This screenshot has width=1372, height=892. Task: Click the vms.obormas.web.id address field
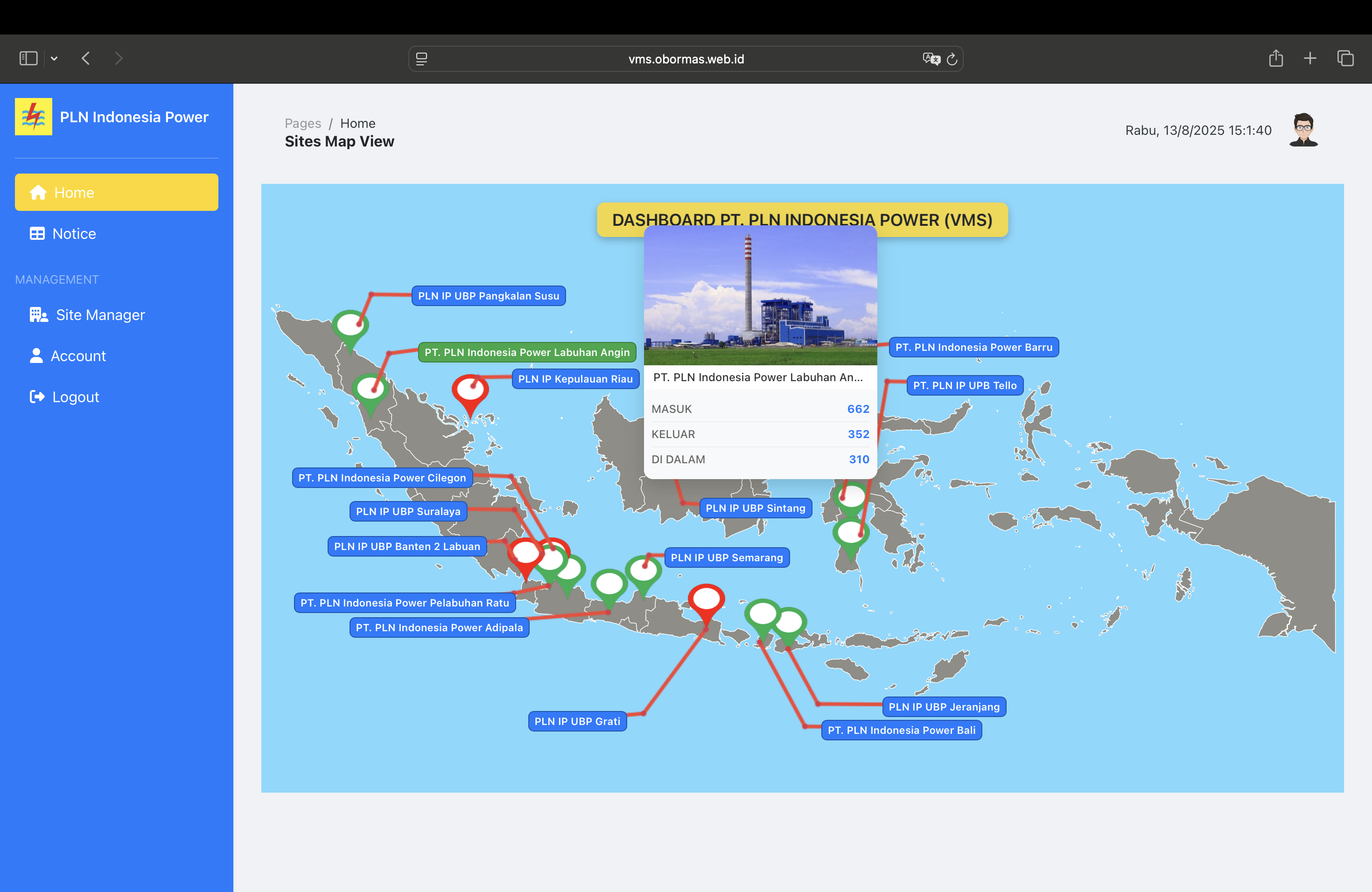[686, 59]
